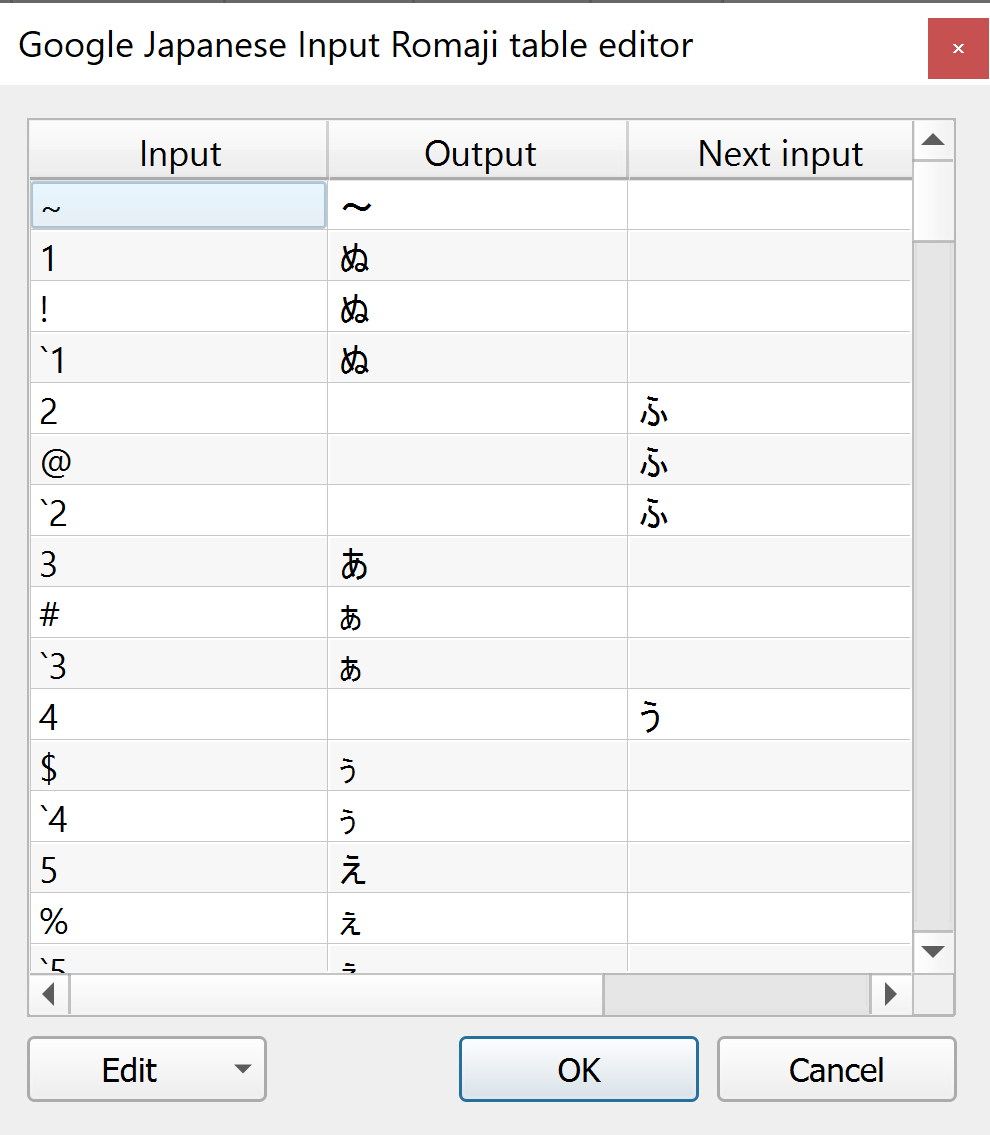
Task: Close the Romaji table editor window
Action: 958,48
